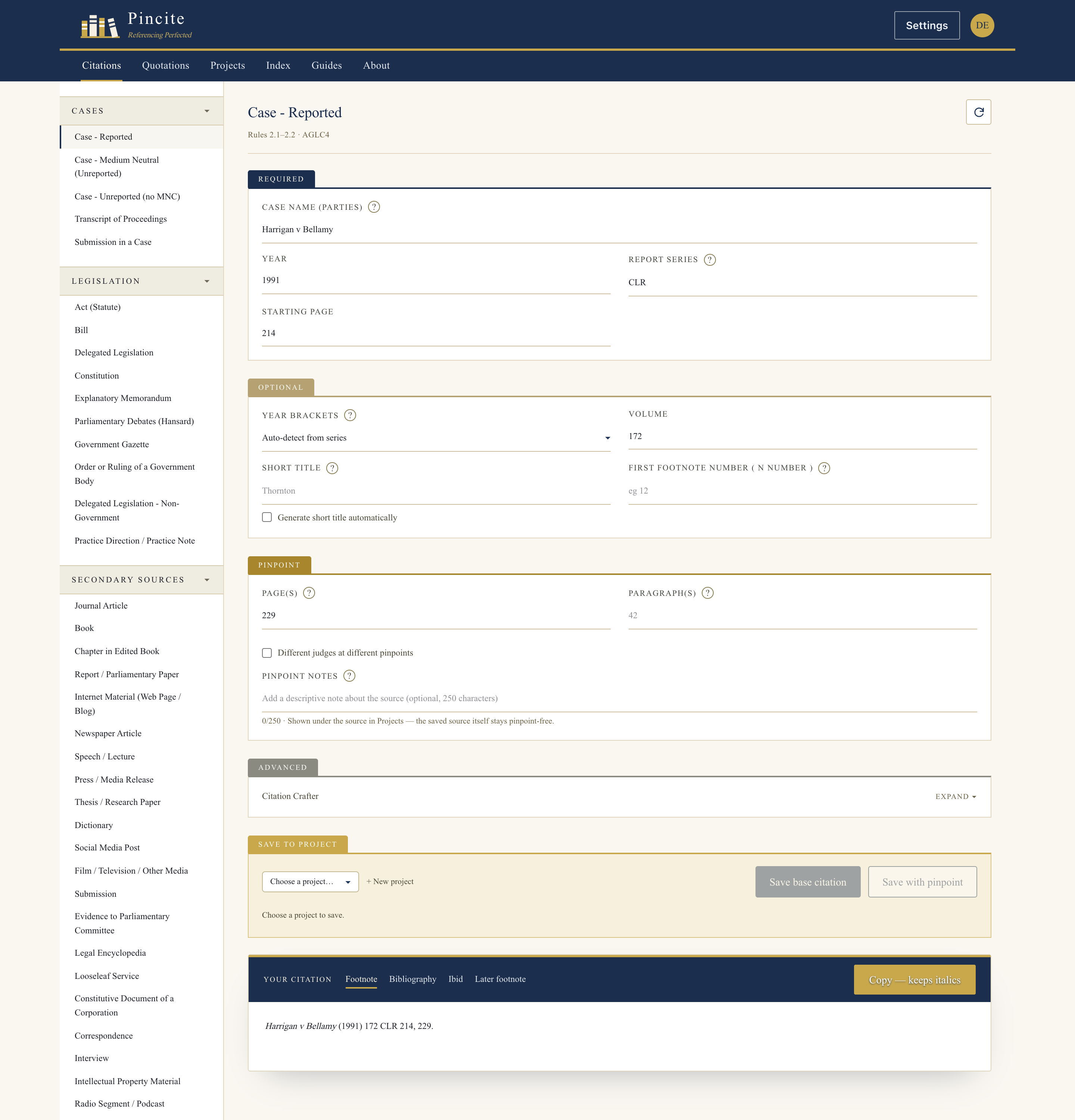Viewport: 1075px width, 1120px height.
Task: Select Delegated Legislation in sidebar
Action: pyautogui.click(x=142, y=353)
